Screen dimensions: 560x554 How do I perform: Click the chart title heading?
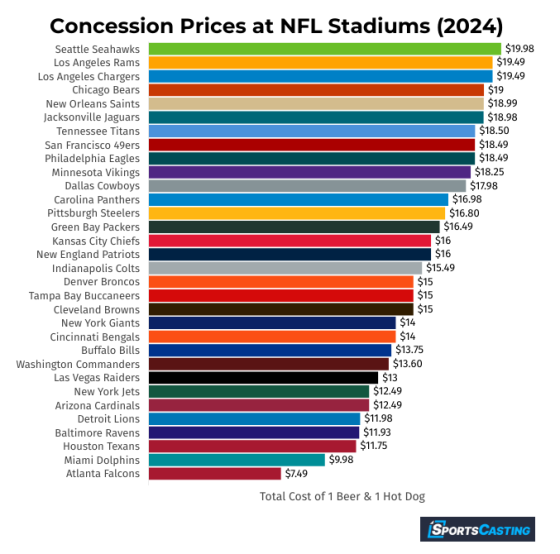pos(276,26)
